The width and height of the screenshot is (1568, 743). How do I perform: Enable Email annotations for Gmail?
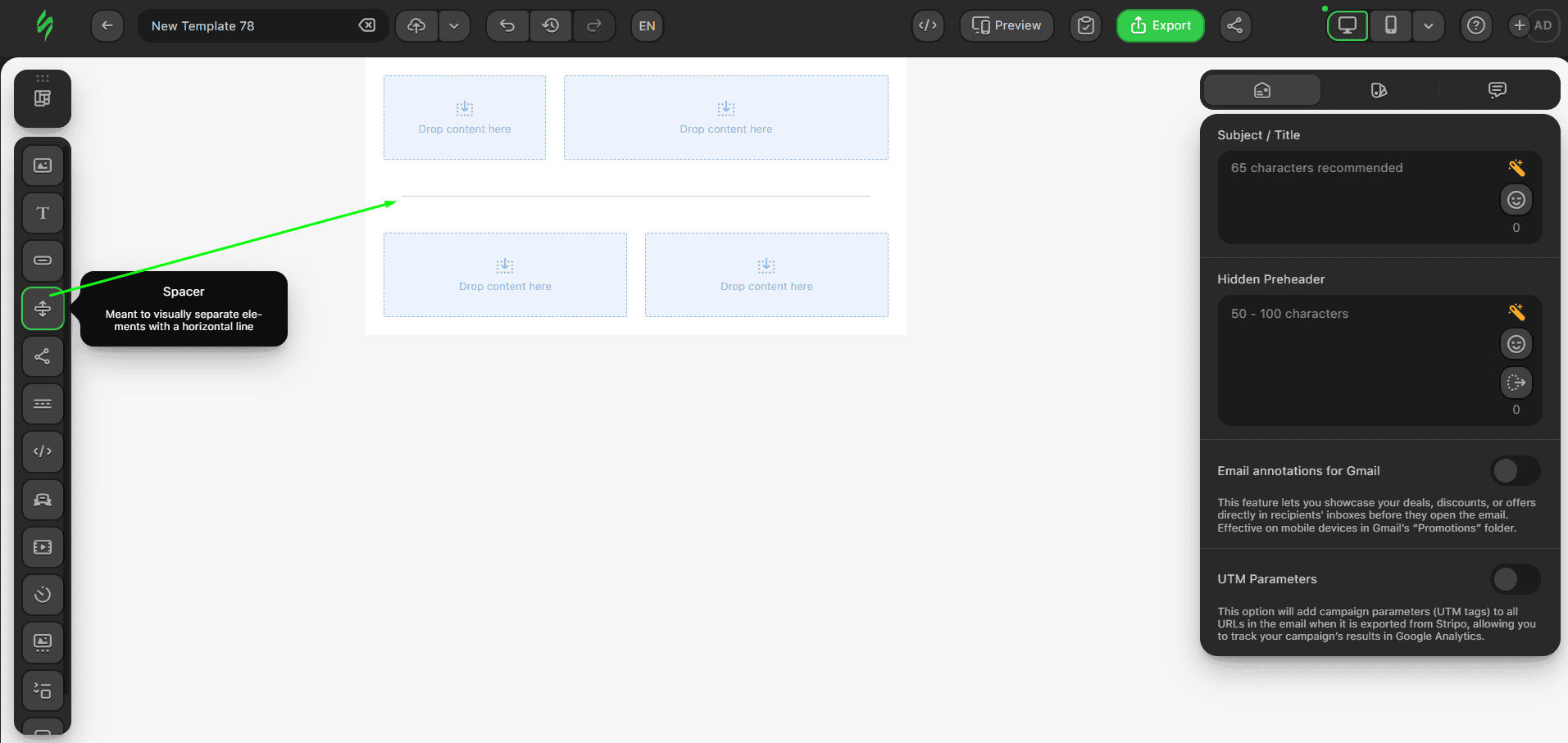pyautogui.click(x=1515, y=471)
